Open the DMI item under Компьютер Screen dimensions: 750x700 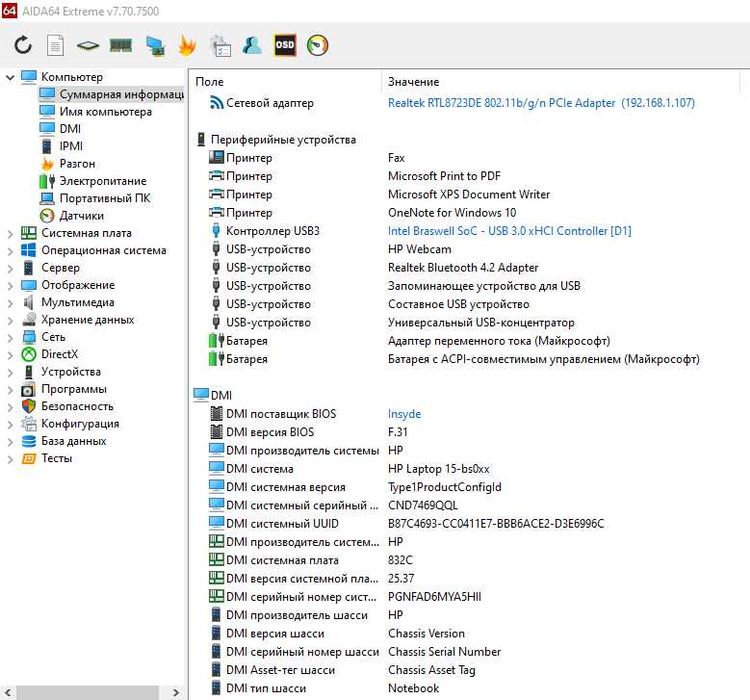click(x=70, y=129)
